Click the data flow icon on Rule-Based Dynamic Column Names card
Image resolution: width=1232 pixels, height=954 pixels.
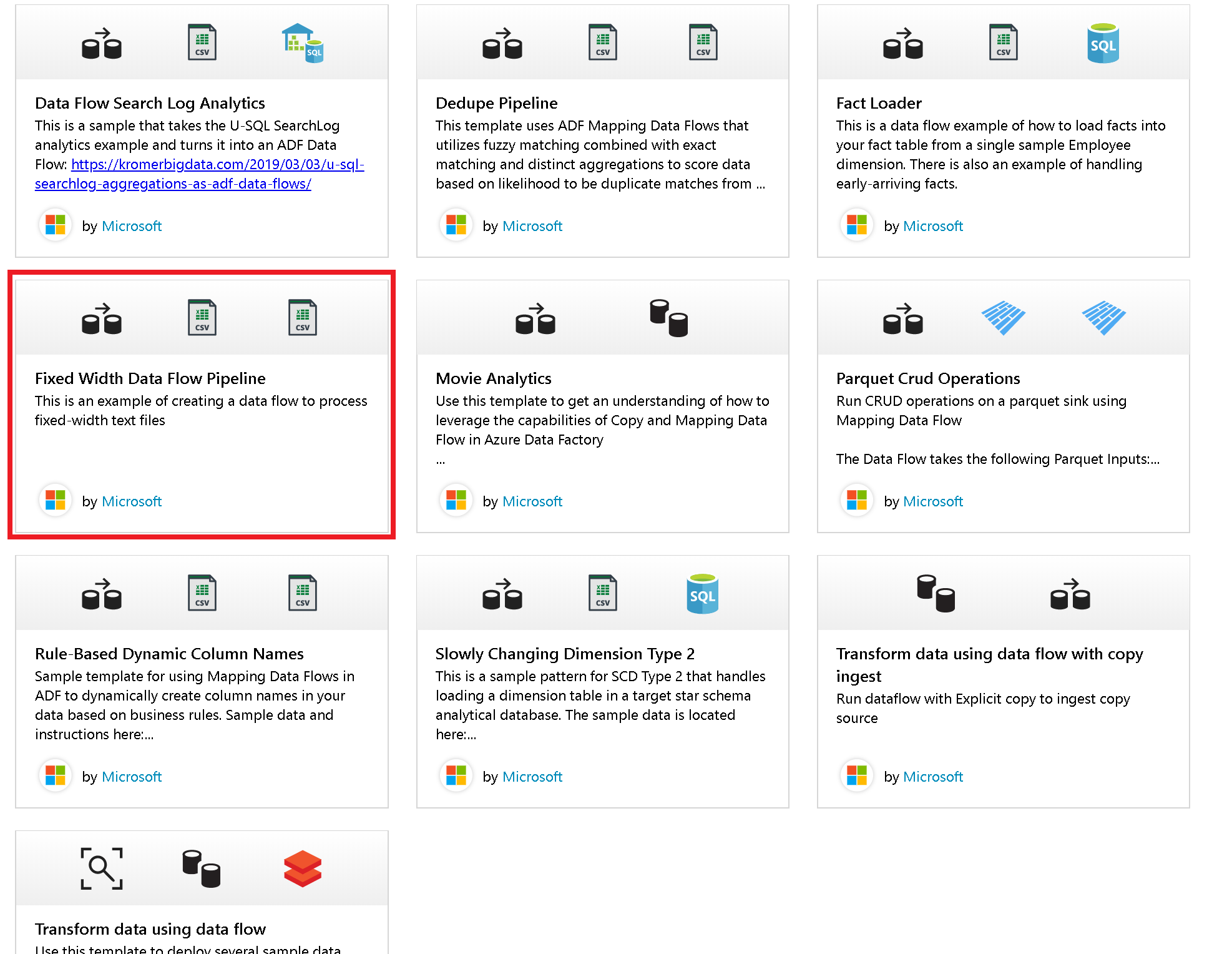coord(102,594)
